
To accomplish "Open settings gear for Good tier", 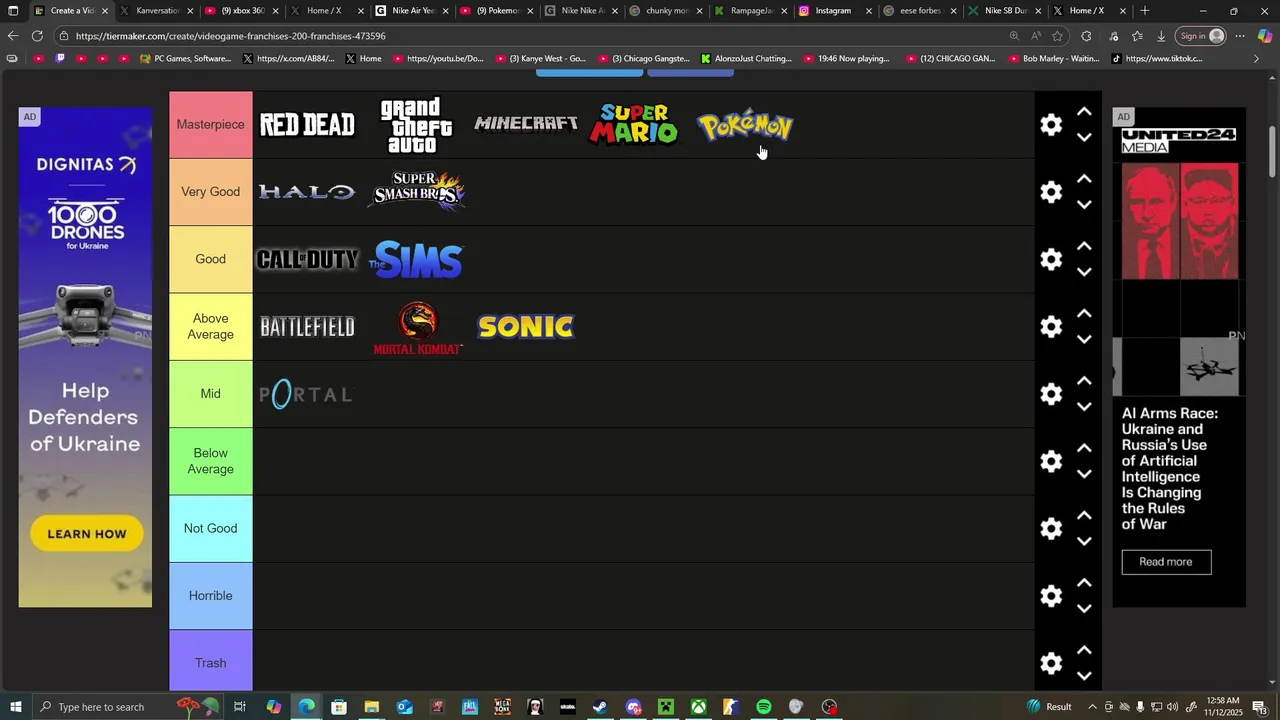I will (x=1051, y=259).
